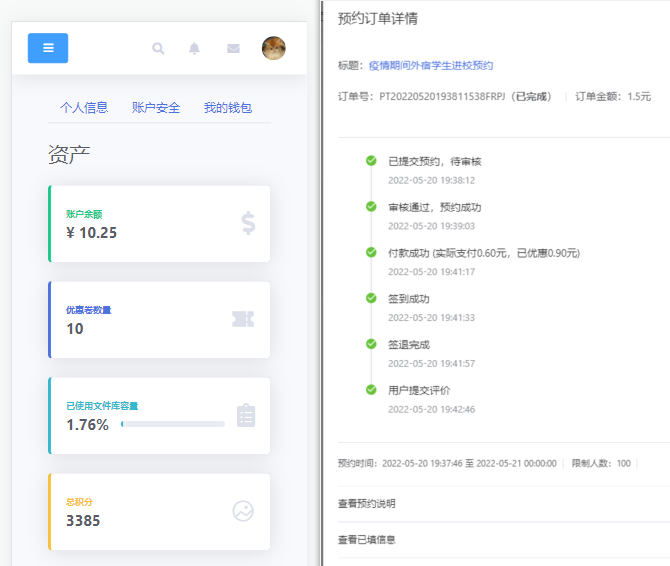This screenshot has width=670, height=566.
Task: Select the coupon count value 10
Action: tap(75, 328)
